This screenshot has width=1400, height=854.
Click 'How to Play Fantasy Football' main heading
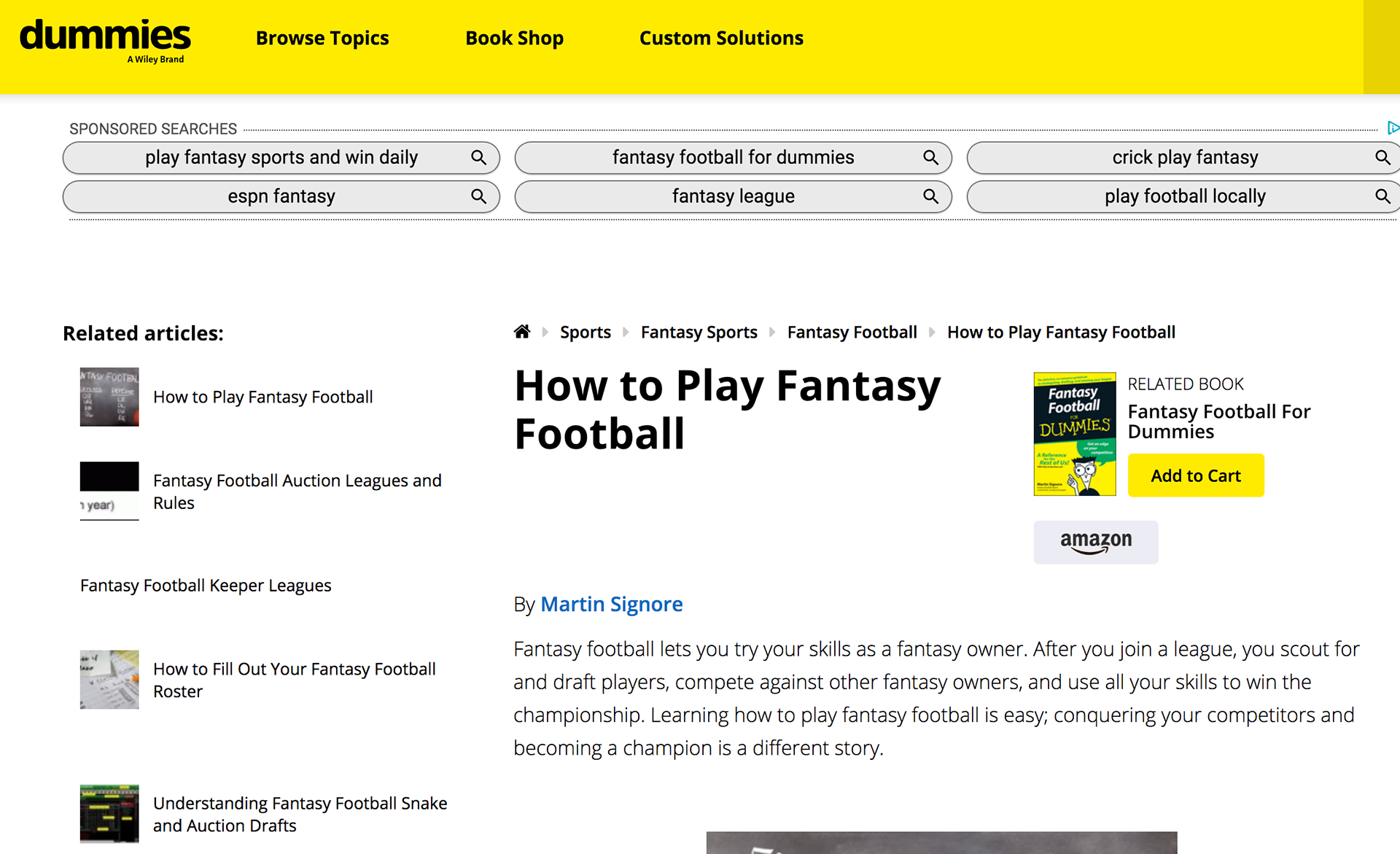728,409
